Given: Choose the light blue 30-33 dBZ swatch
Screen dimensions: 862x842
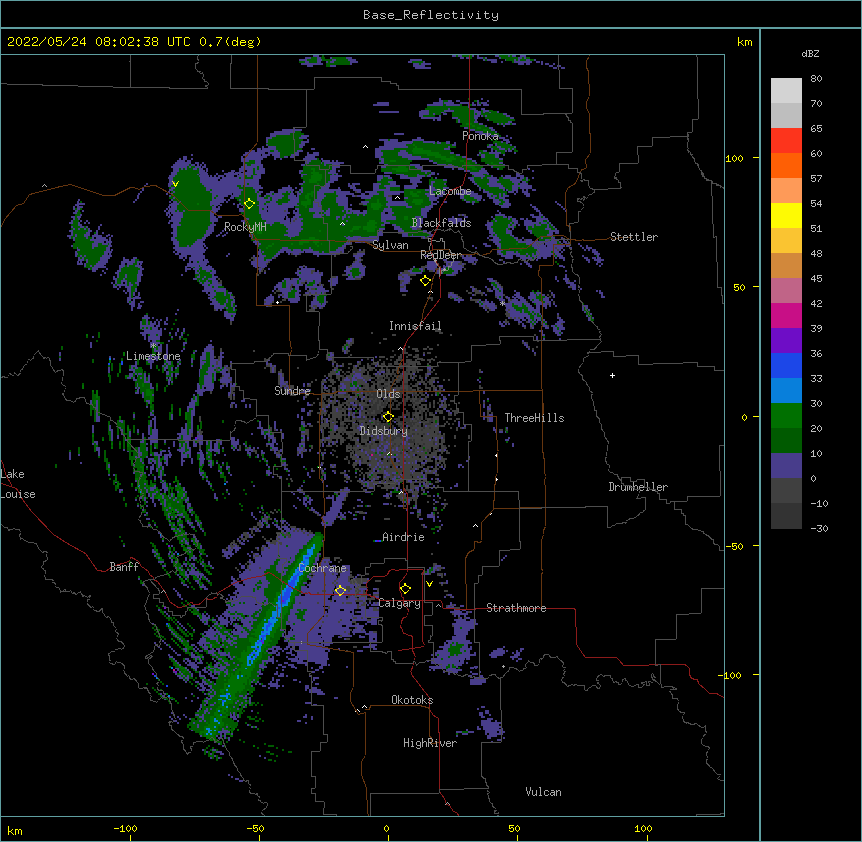Looking at the screenshot, I should 786,390.
